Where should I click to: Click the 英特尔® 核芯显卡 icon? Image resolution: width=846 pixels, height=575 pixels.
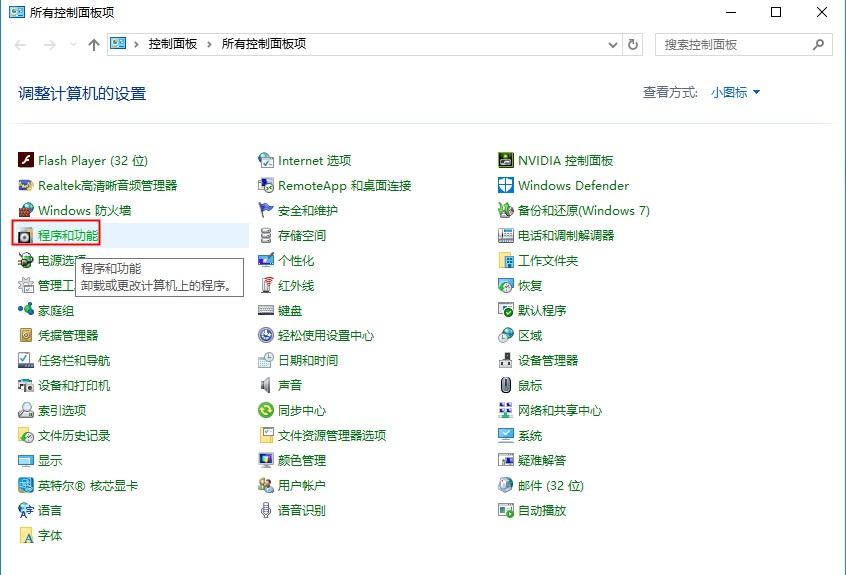coord(25,485)
